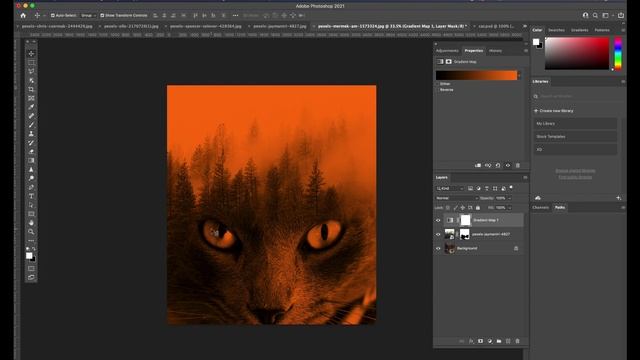The width and height of the screenshot is (640, 360).
Task: Open the Layers panel flyout menu
Action: point(525,178)
